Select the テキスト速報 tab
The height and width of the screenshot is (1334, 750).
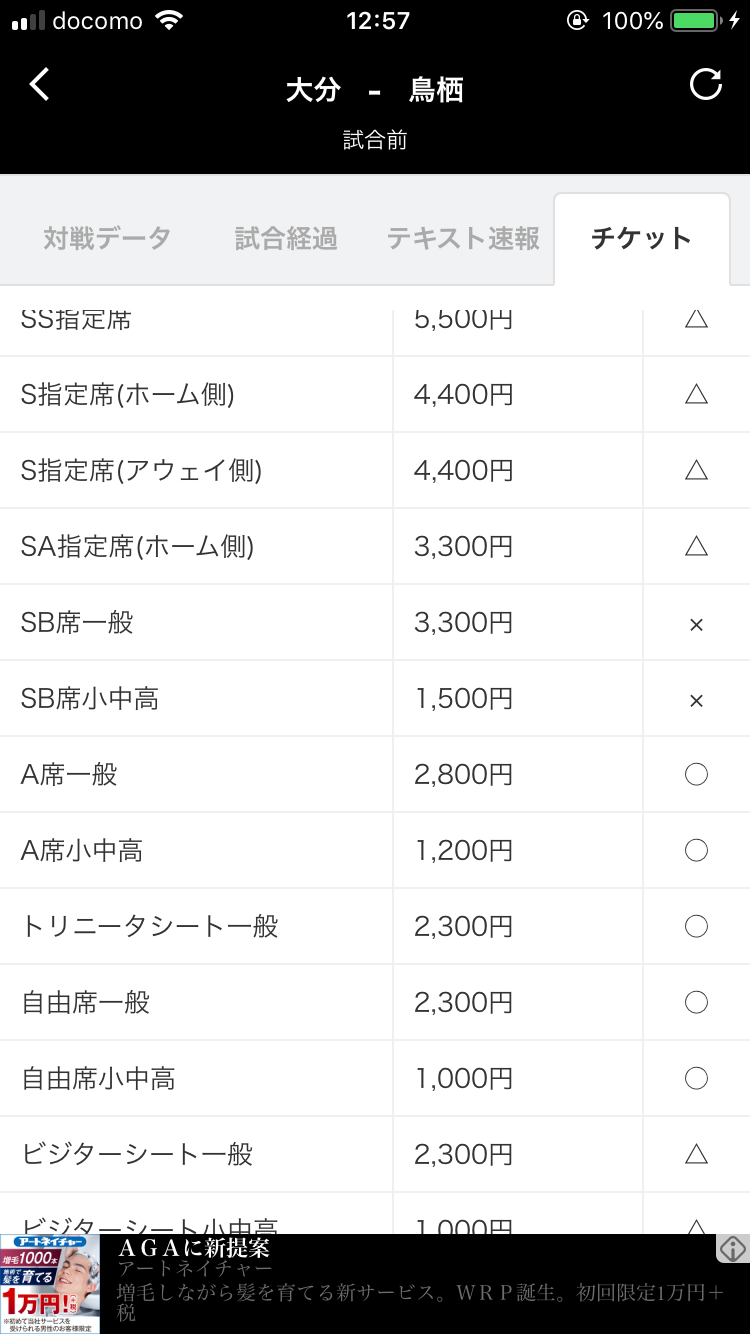point(463,239)
